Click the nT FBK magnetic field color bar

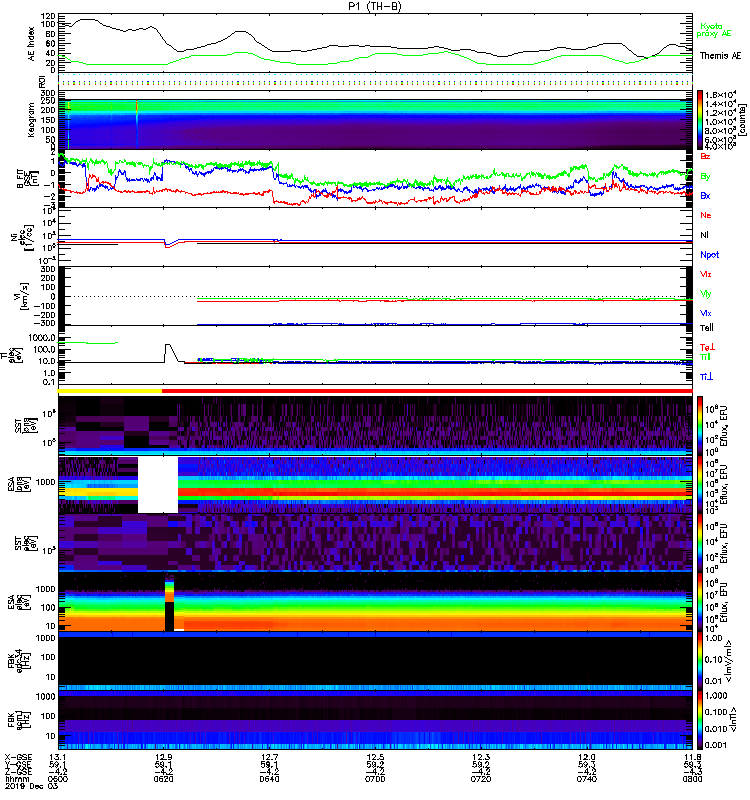(700, 719)
